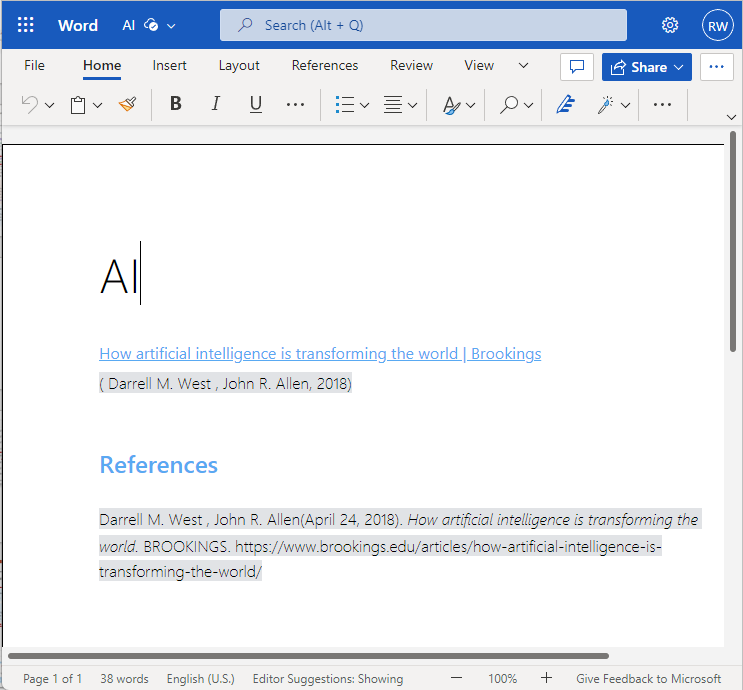This screenshot has height=690, width=743.
Task: Click the 38 words count
Action: (x=124, y=679)
